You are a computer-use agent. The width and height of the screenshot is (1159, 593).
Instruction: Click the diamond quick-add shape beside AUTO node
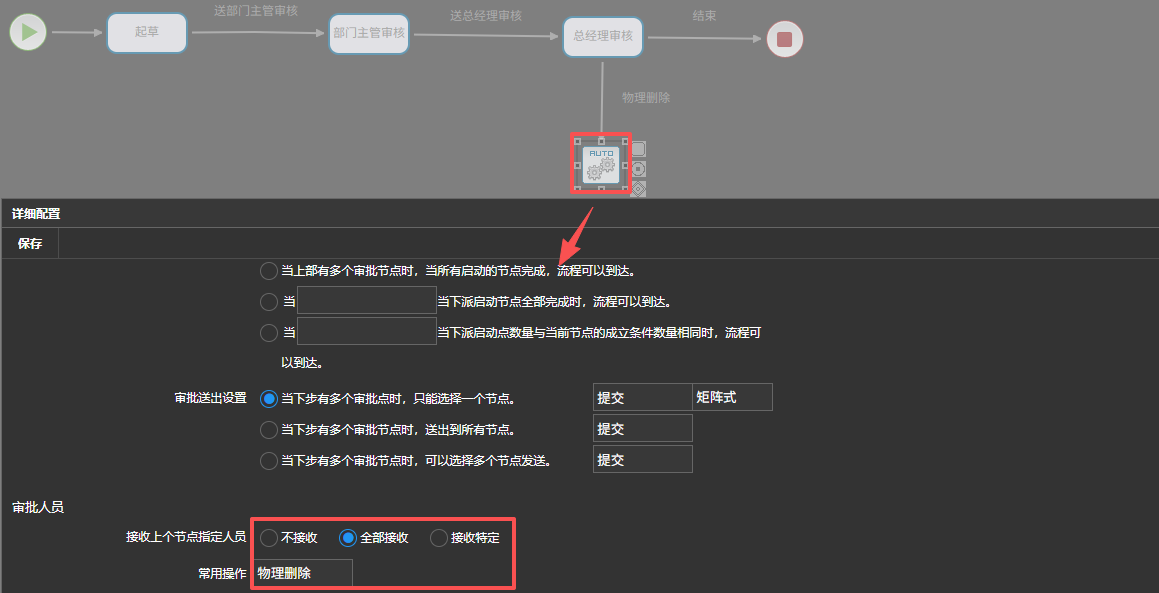click(x=639, y=188)
